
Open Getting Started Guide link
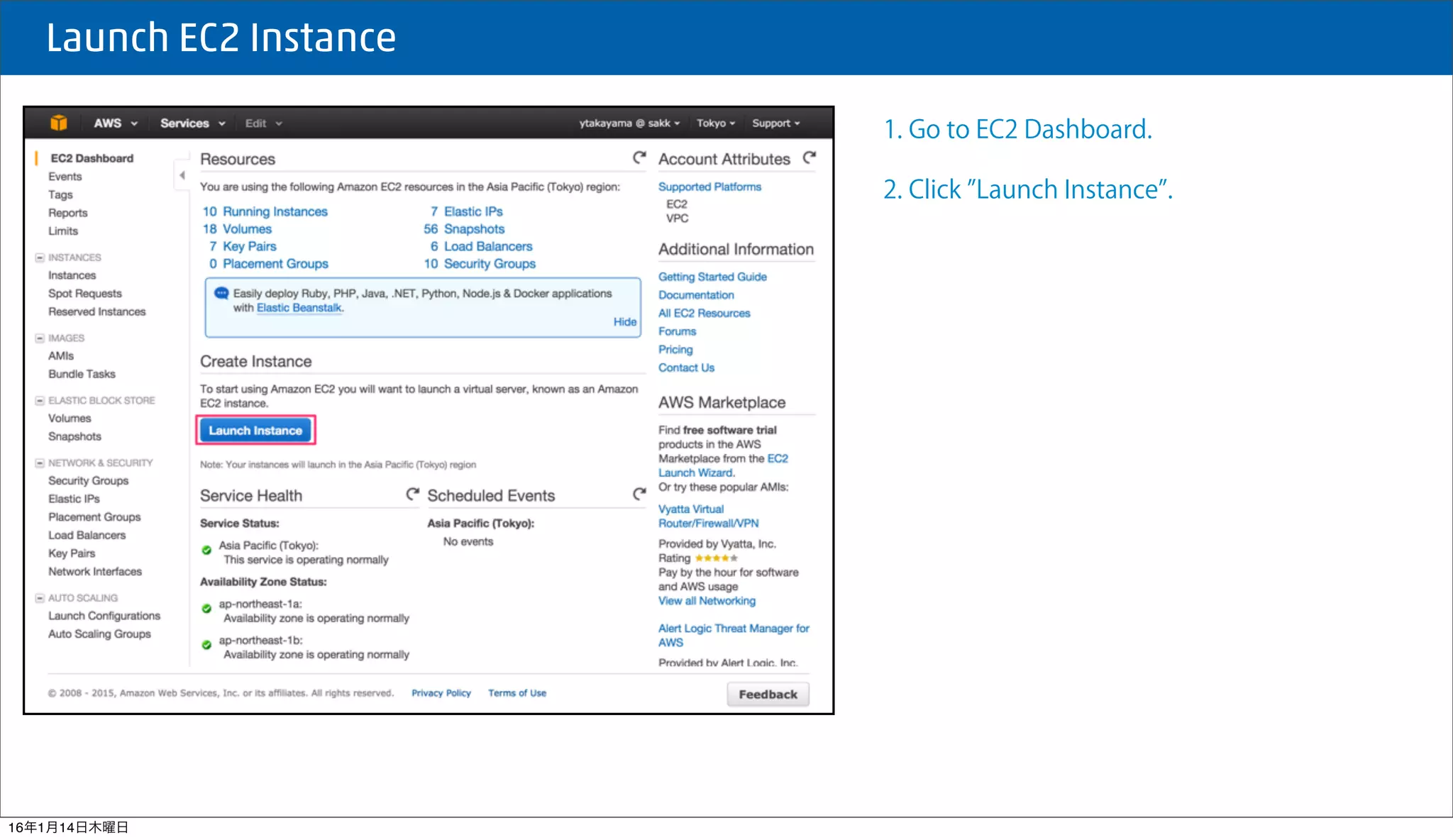tap(712, 277)
